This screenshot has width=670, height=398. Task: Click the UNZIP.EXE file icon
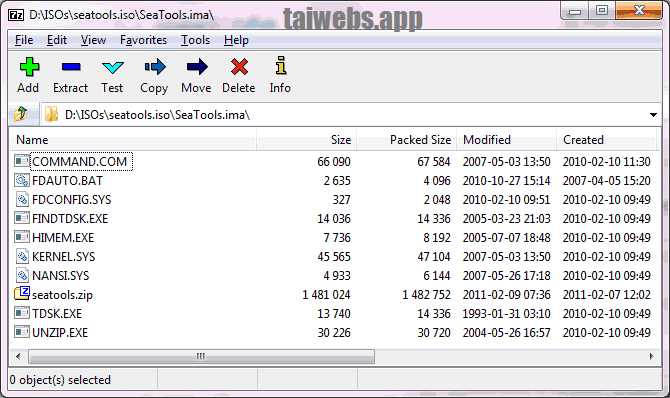tap(21, 332)
